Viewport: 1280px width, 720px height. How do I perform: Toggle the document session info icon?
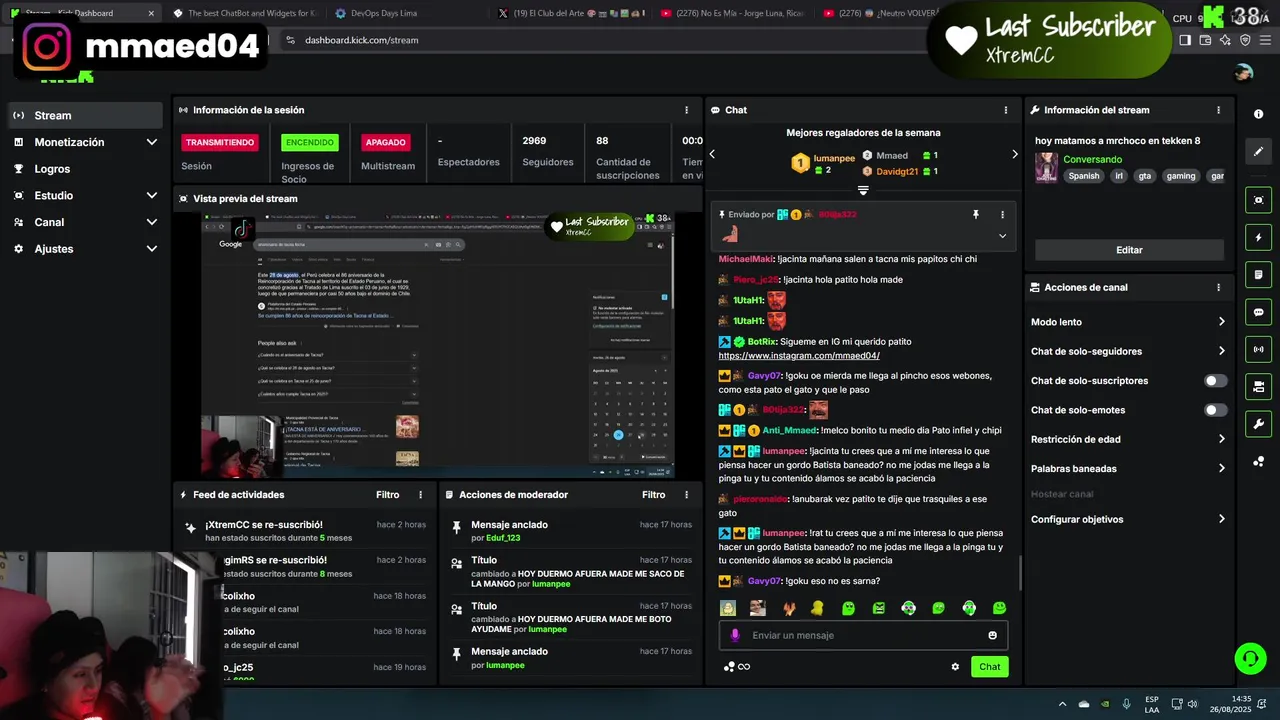click(1258, 275)
